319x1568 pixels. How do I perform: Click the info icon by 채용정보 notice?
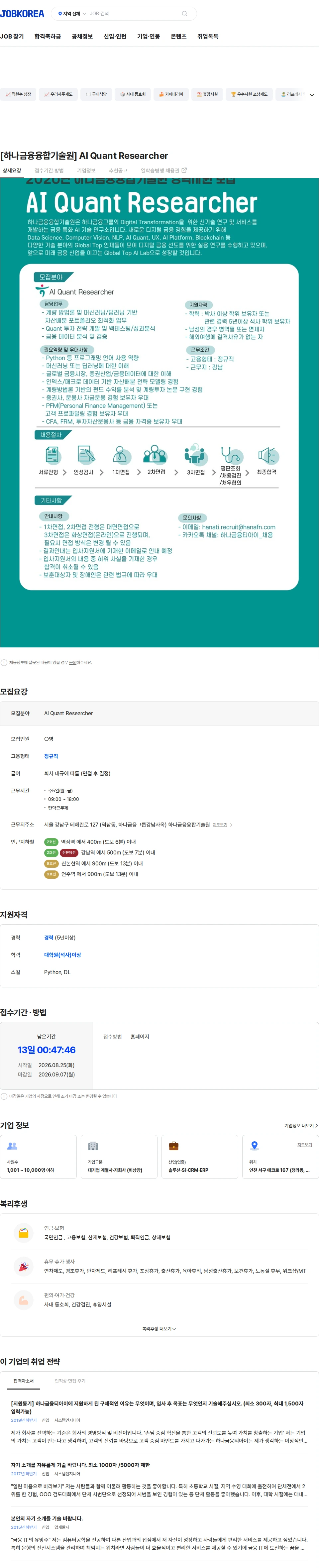pos(4,662)
